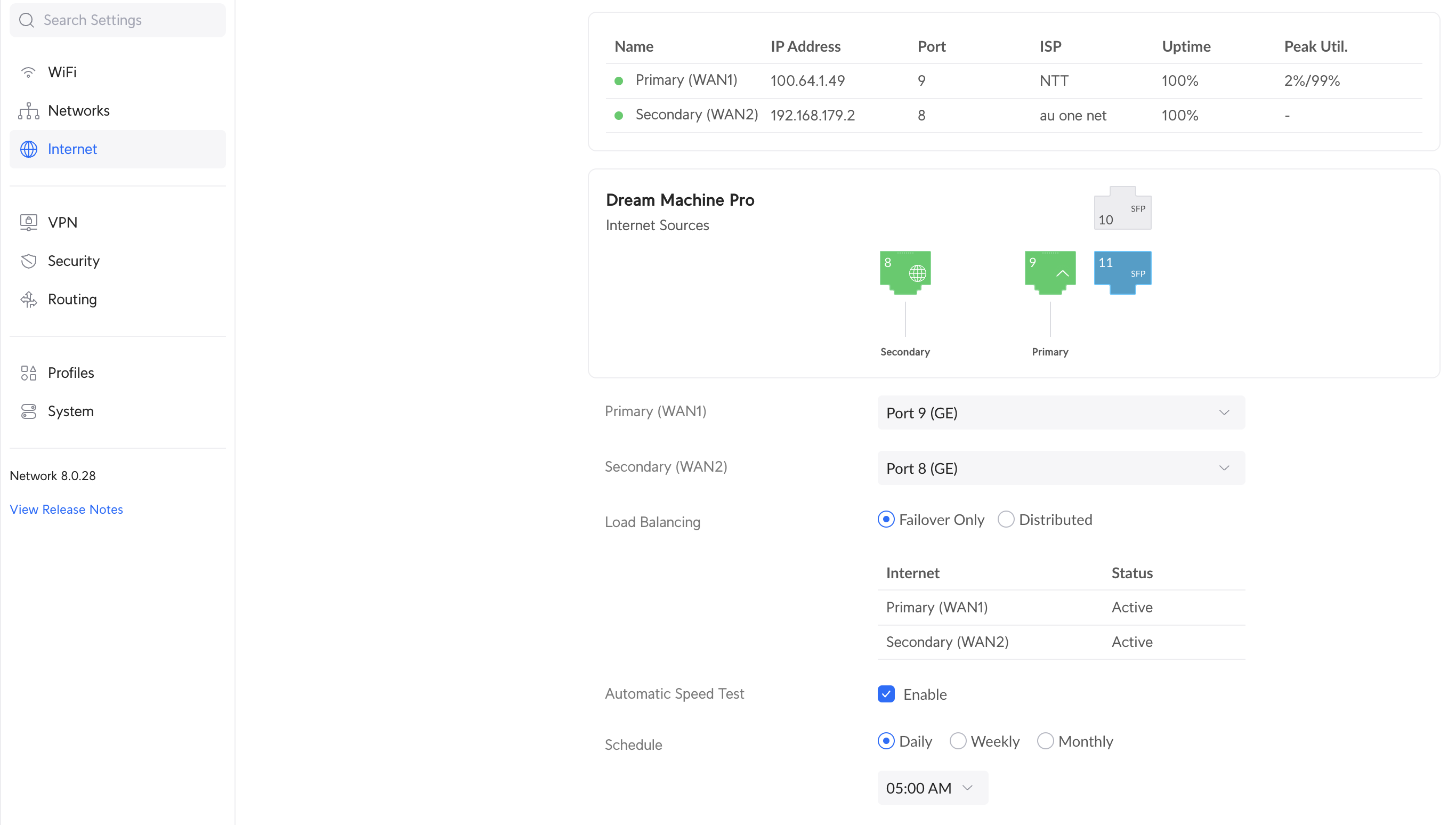Click the WiFi icon in sidebar

(28, 72)
